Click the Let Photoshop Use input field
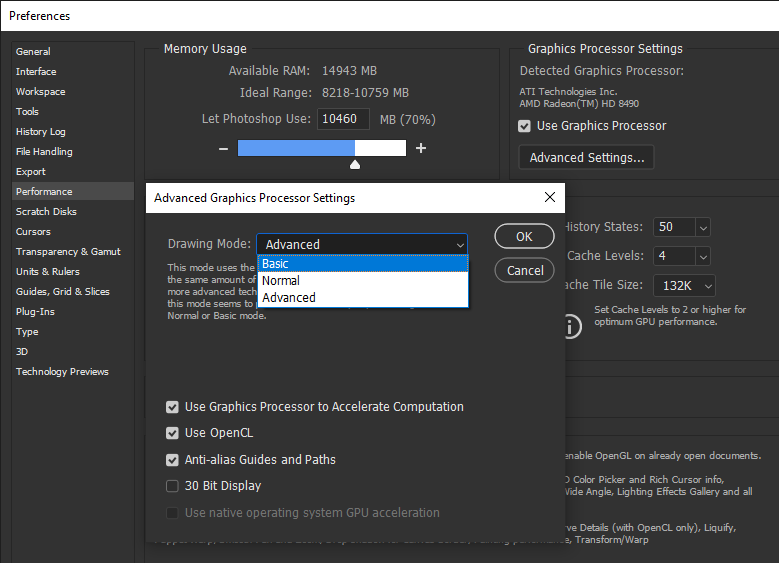The height and width of the screenshot is (563, 779). click(343, 119)
